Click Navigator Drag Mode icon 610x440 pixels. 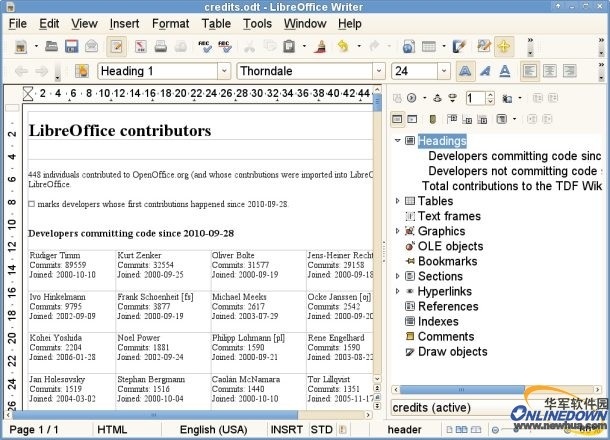507,98
